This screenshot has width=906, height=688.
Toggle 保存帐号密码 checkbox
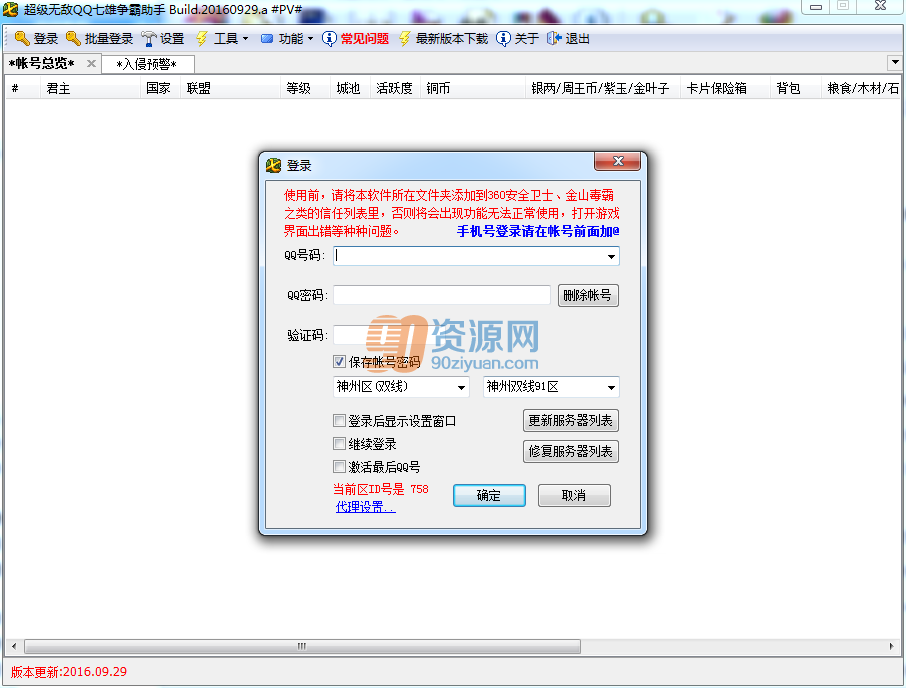[x=340, y=362]
